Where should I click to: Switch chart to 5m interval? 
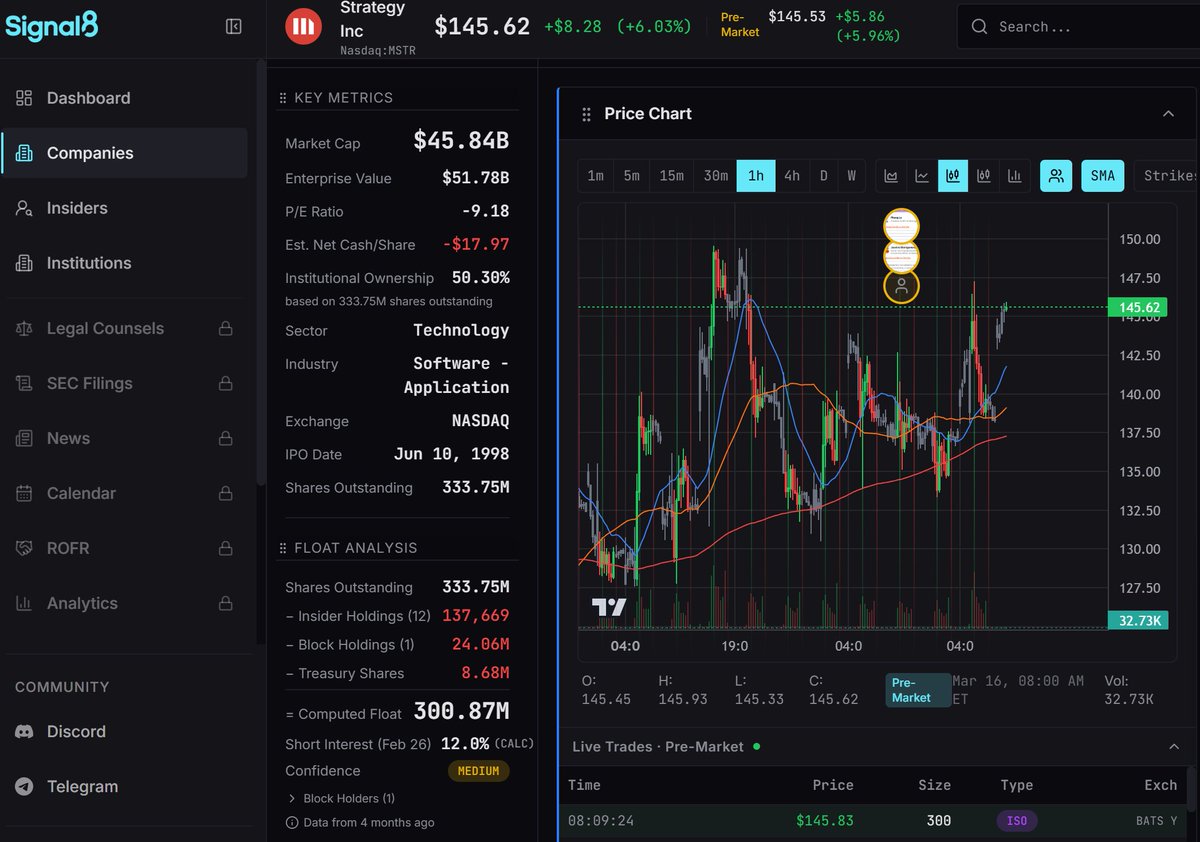(x=631, y=176)
